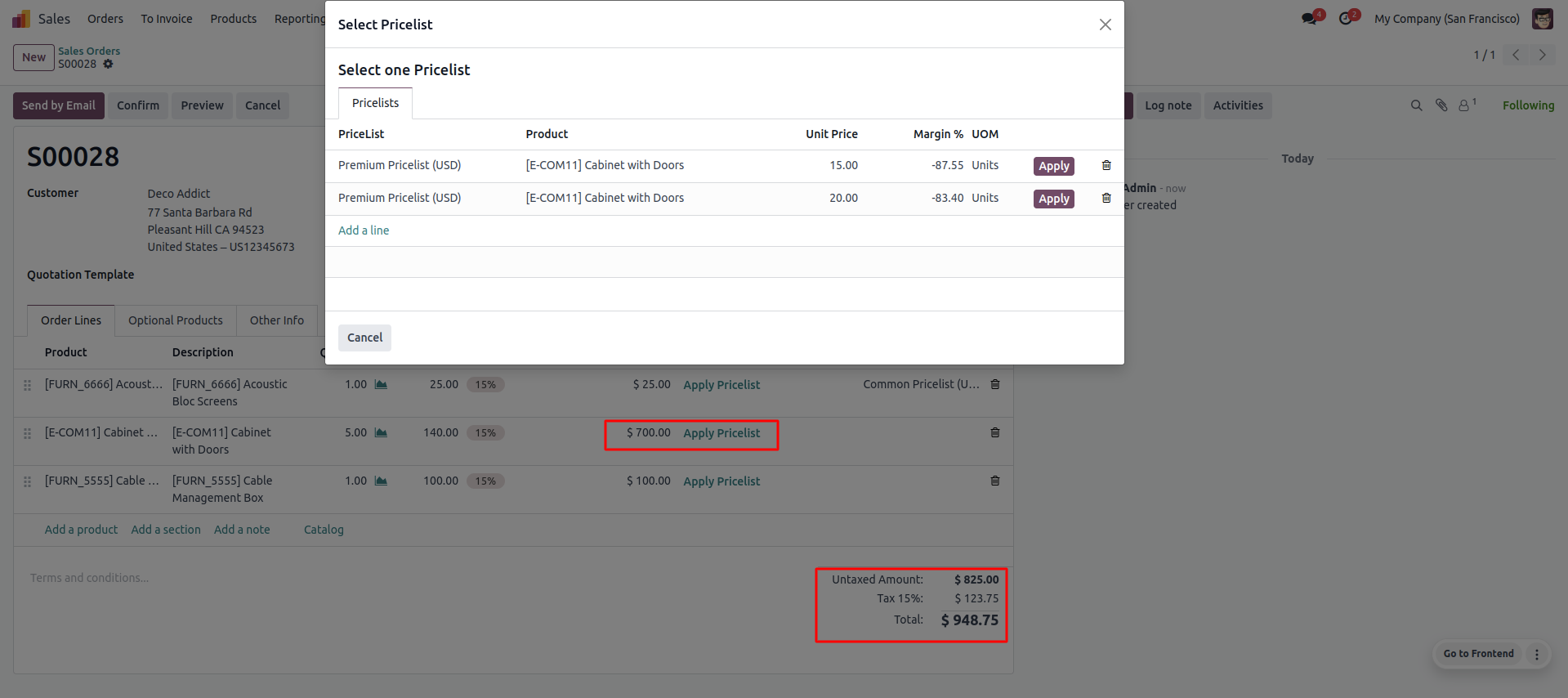Click the Log note button
Image resolution: width=1568 pixels, height=698 pixels.
click(1168, 105)
